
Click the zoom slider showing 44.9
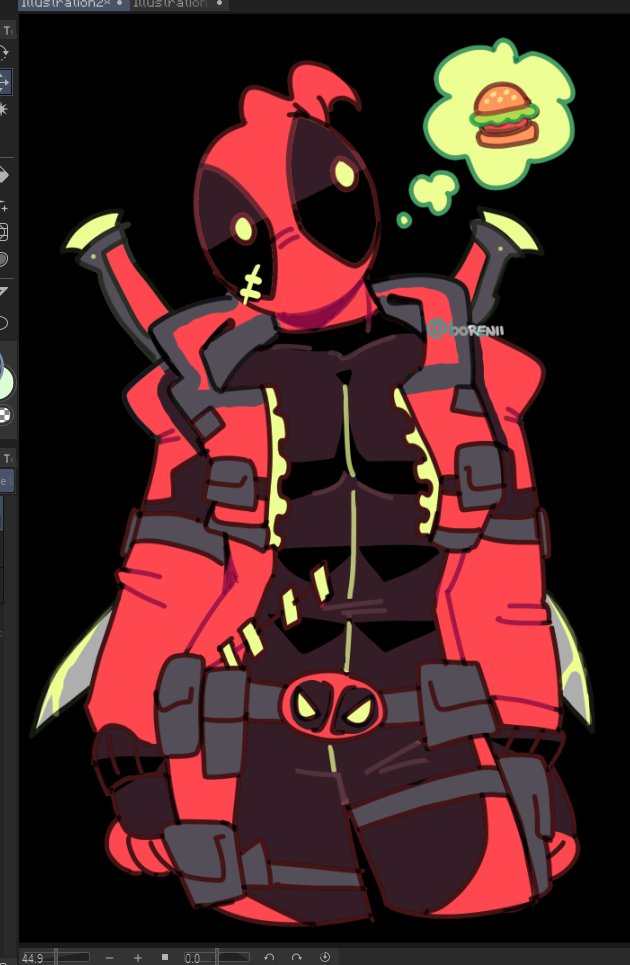point(55,958)
